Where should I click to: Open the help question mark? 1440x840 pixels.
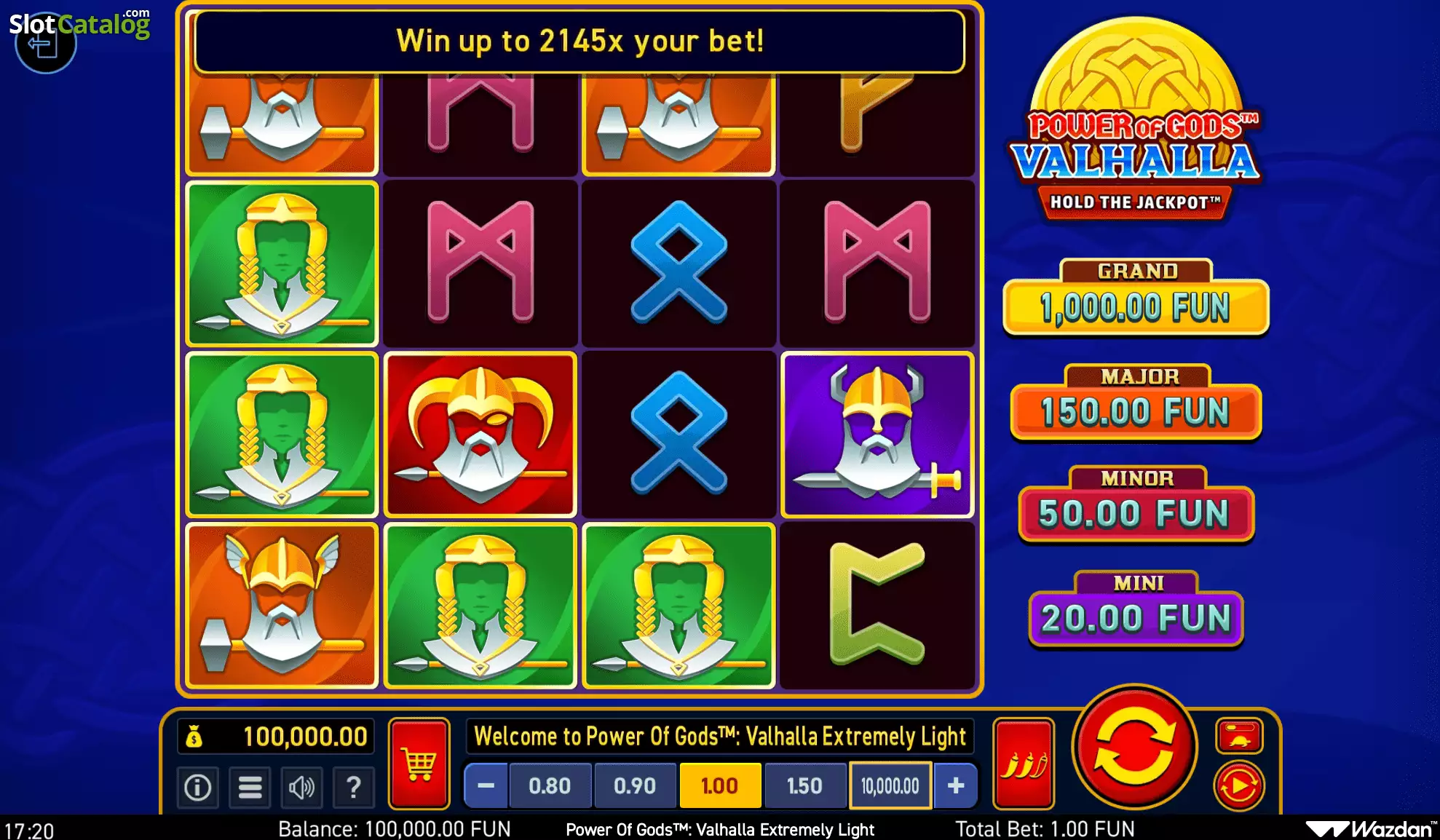tap(354, 787)
